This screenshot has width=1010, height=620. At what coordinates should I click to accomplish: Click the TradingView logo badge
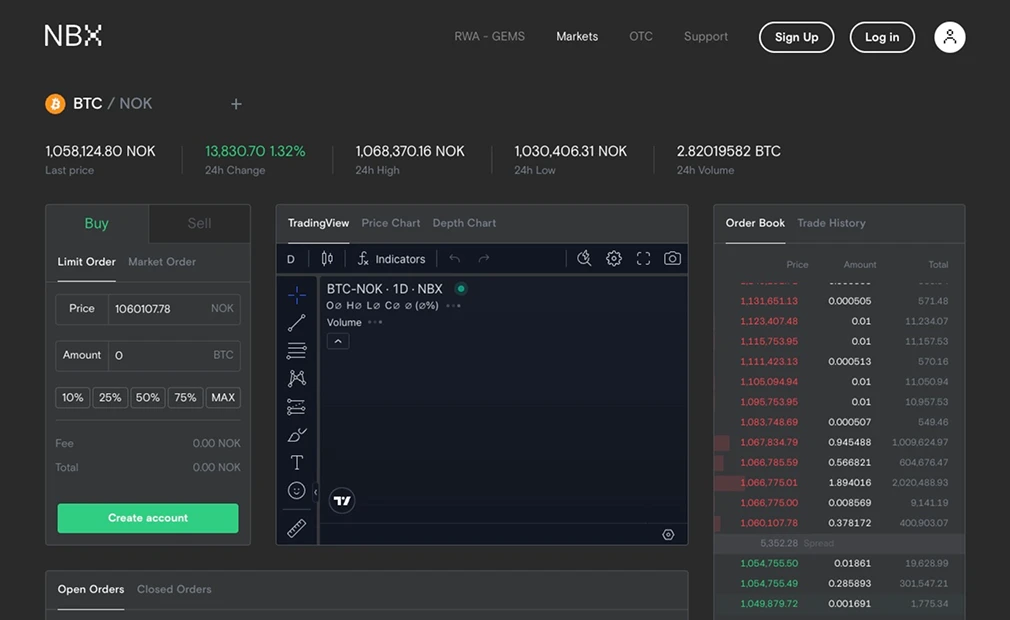click(342, 500)
